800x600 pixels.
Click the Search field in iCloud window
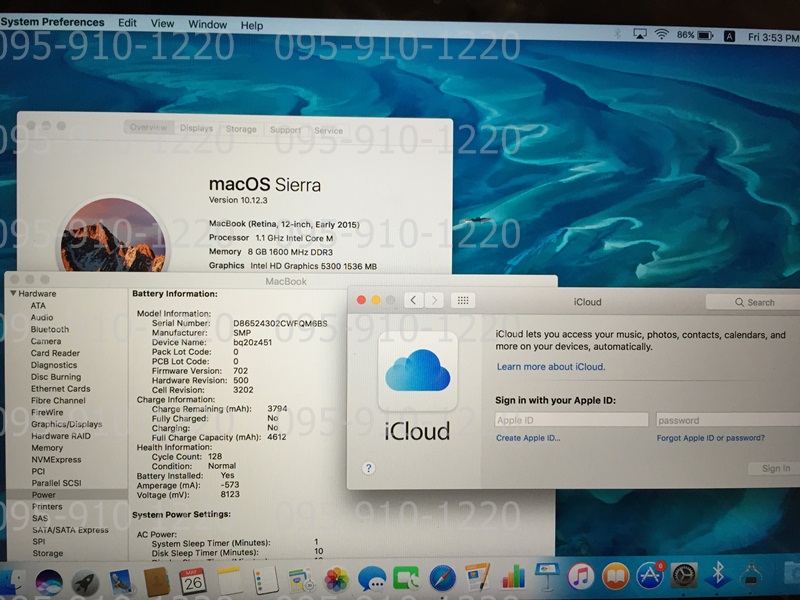[x=753, y=302]
